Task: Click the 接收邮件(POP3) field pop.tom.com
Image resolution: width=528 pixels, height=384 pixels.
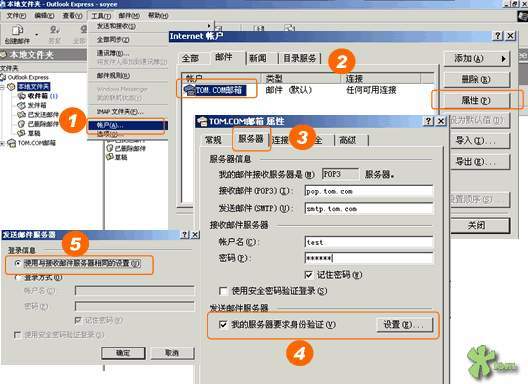Action: pyautogui.click(x=369, y=191)
